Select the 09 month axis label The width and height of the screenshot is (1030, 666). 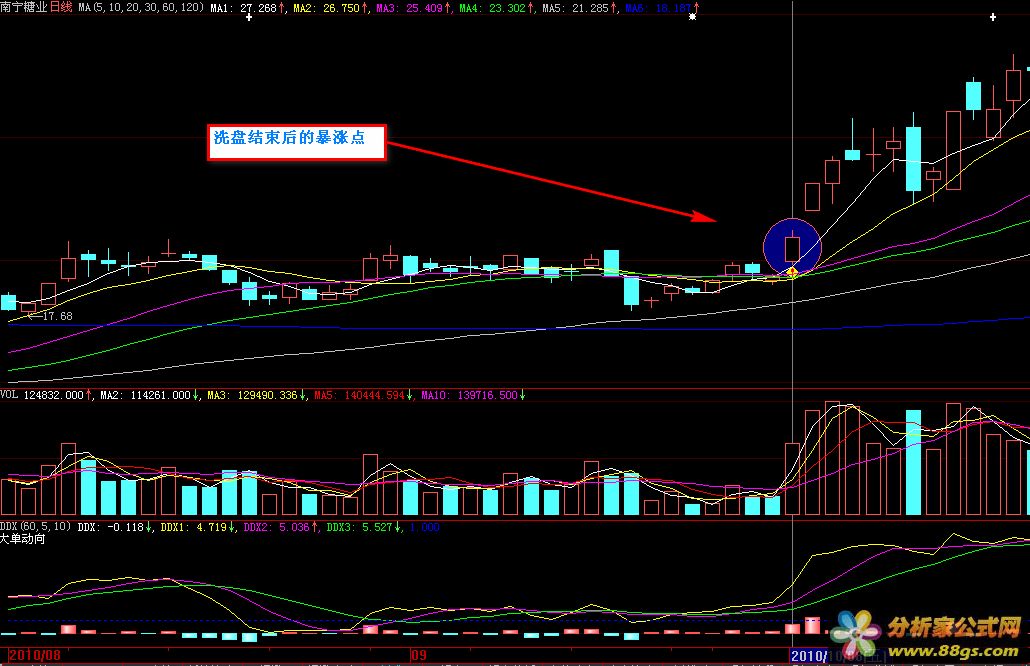[418, 655]
